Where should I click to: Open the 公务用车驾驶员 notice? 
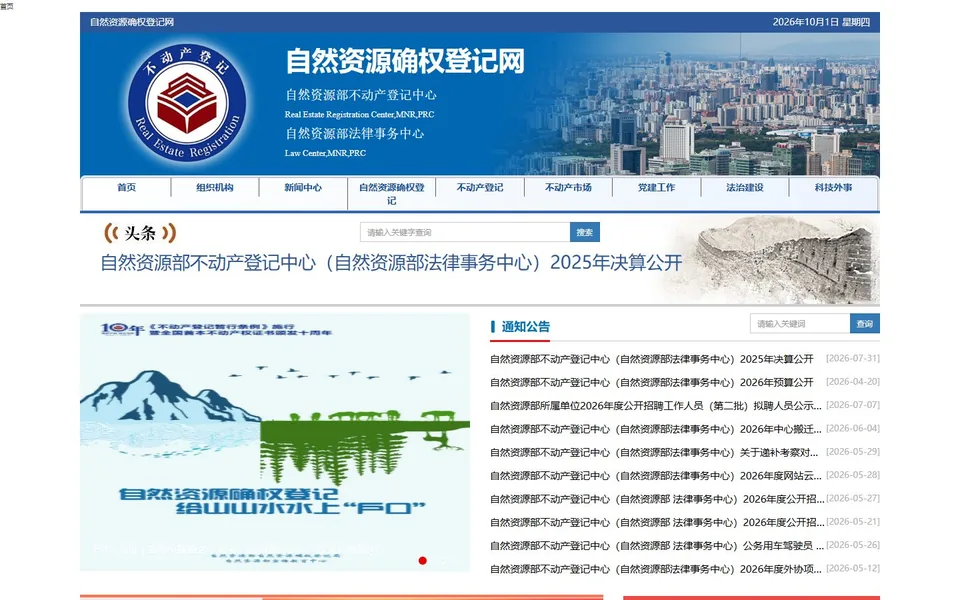[657, 546]
